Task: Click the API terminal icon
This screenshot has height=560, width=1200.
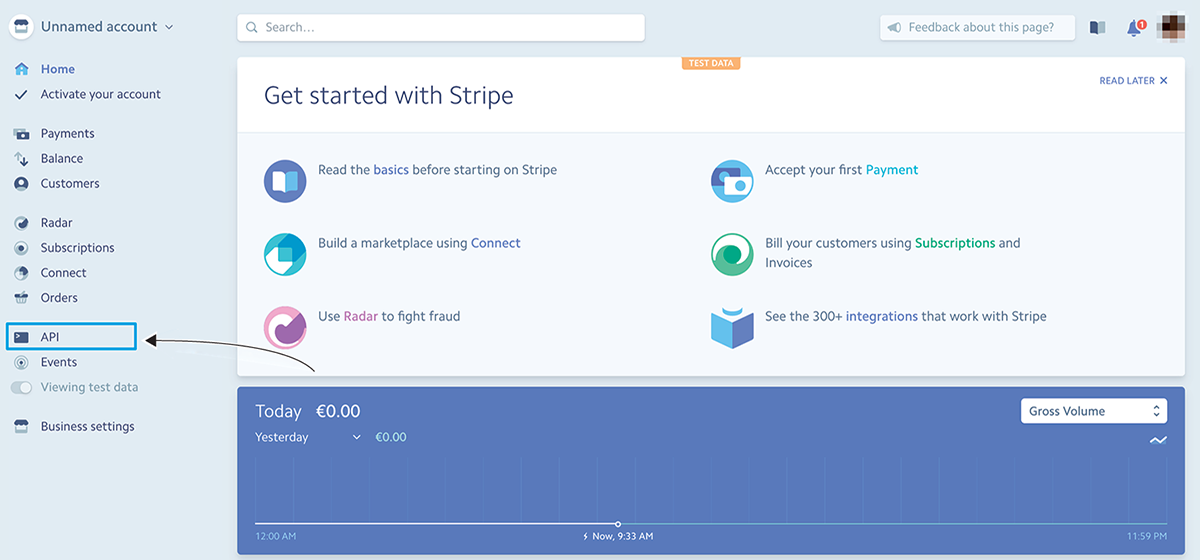Action: [21, 338]
